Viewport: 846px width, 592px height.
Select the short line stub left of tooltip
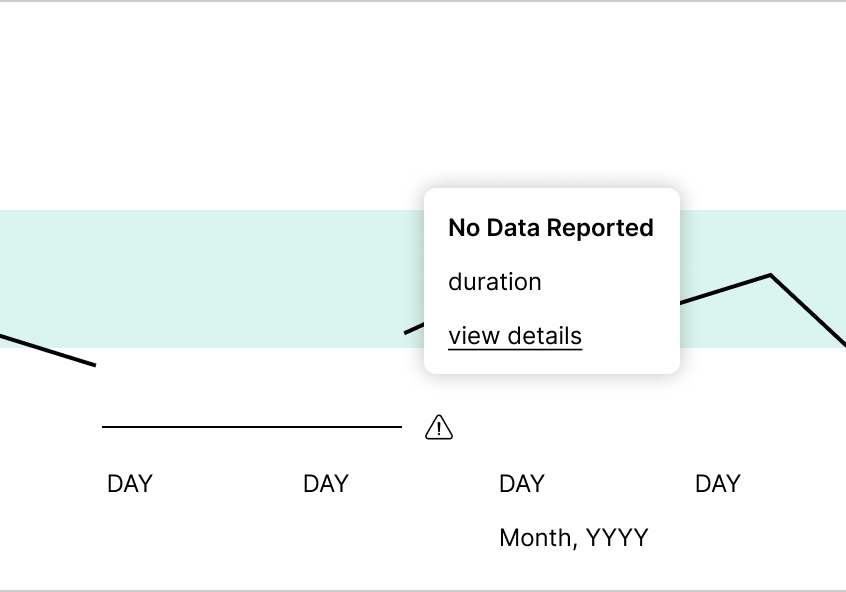(x=414, y=328)
